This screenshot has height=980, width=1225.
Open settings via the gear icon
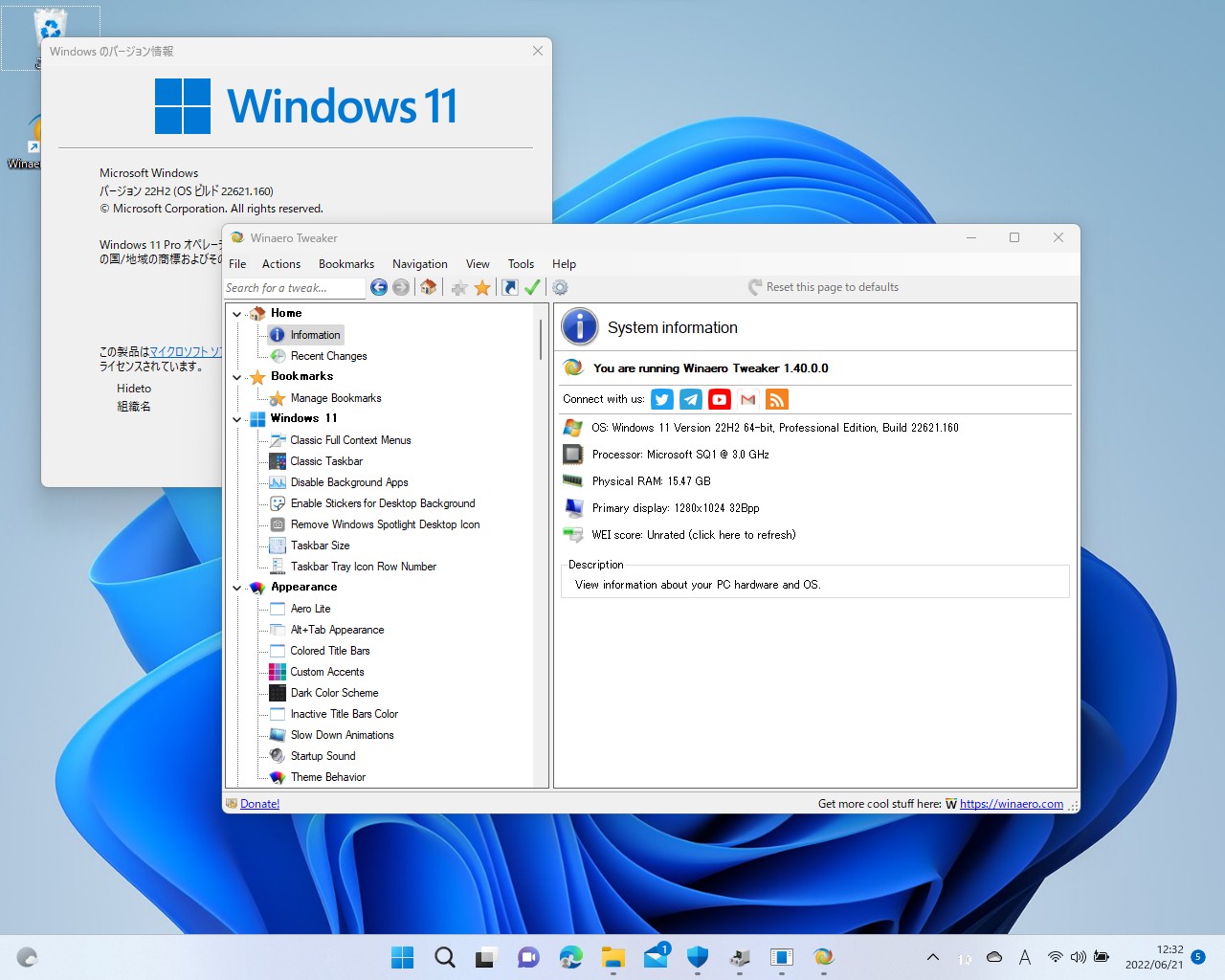[560, 287]
